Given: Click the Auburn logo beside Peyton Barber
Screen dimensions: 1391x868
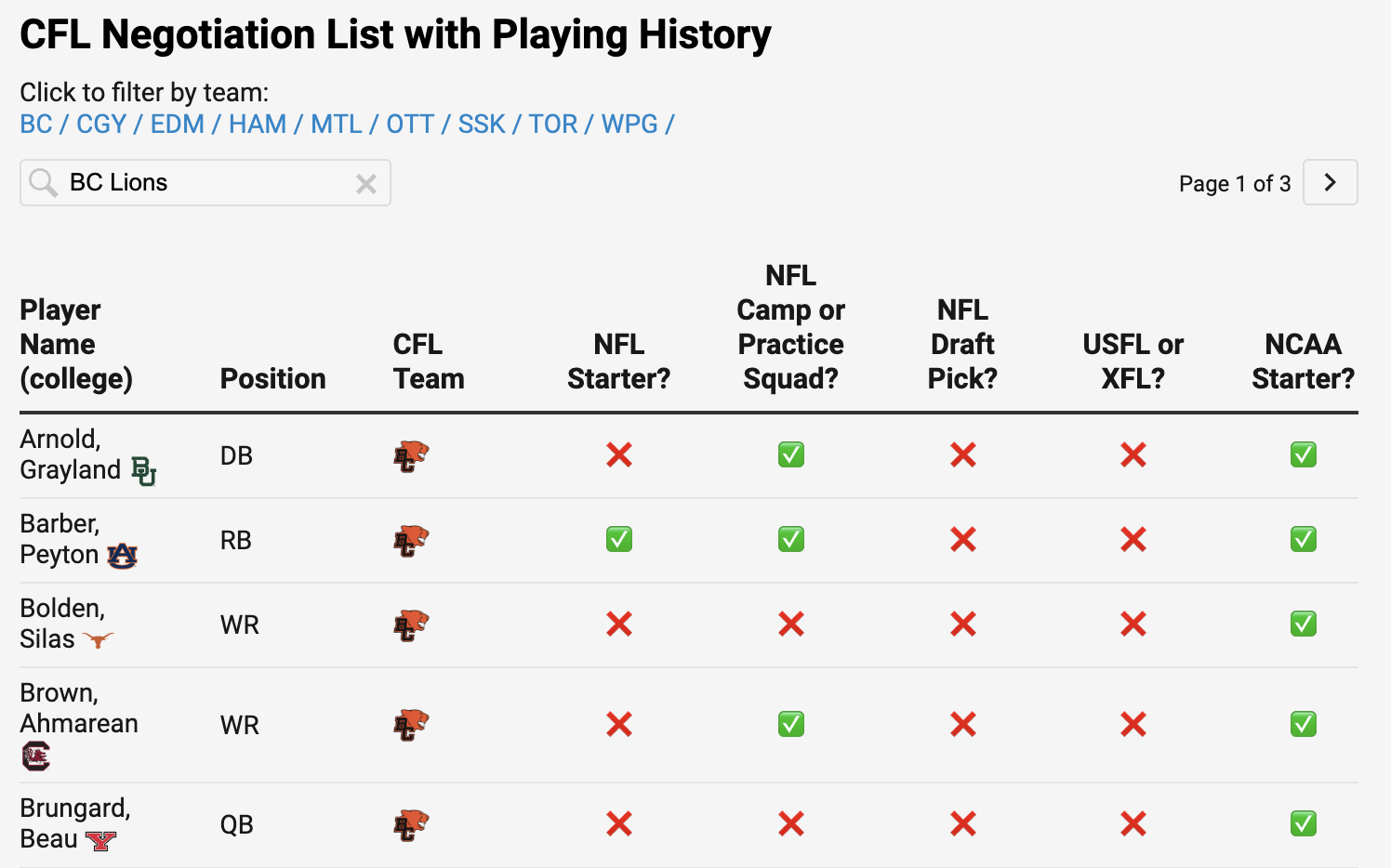Looking at the screenshot, I should point(122,556).
